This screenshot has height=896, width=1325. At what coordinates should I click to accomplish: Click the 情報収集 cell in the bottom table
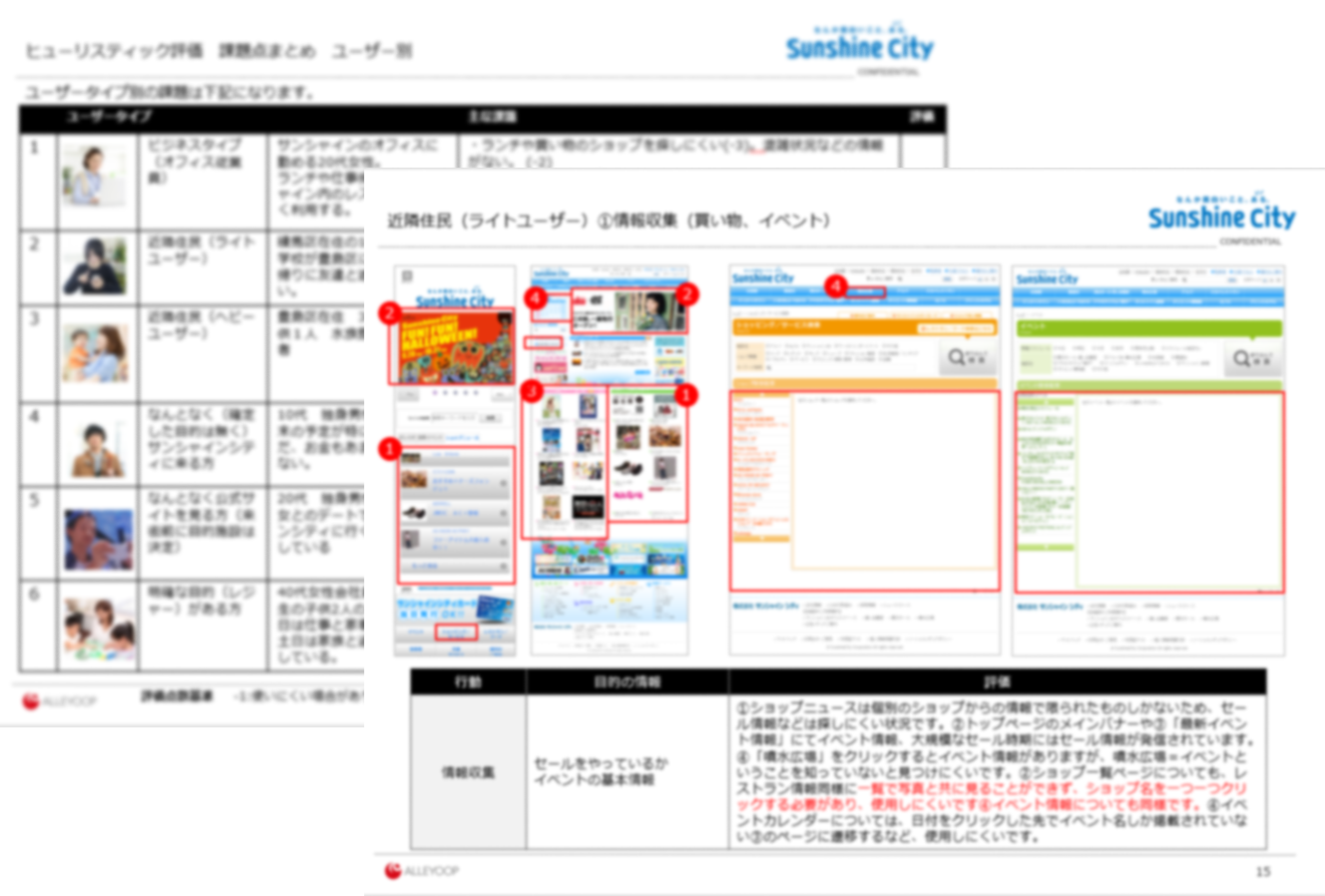pos(468,771)
